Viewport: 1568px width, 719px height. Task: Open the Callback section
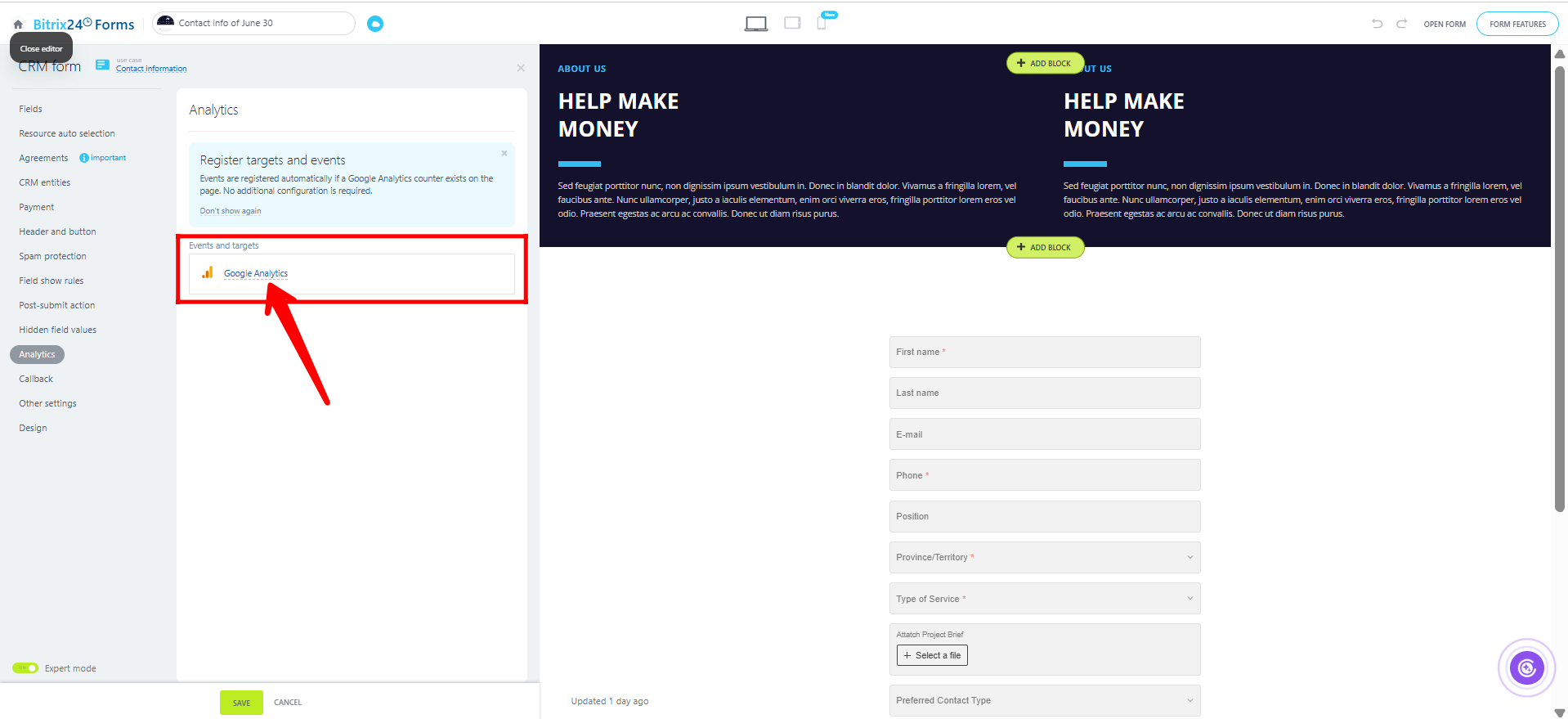[x=36, y=379]
